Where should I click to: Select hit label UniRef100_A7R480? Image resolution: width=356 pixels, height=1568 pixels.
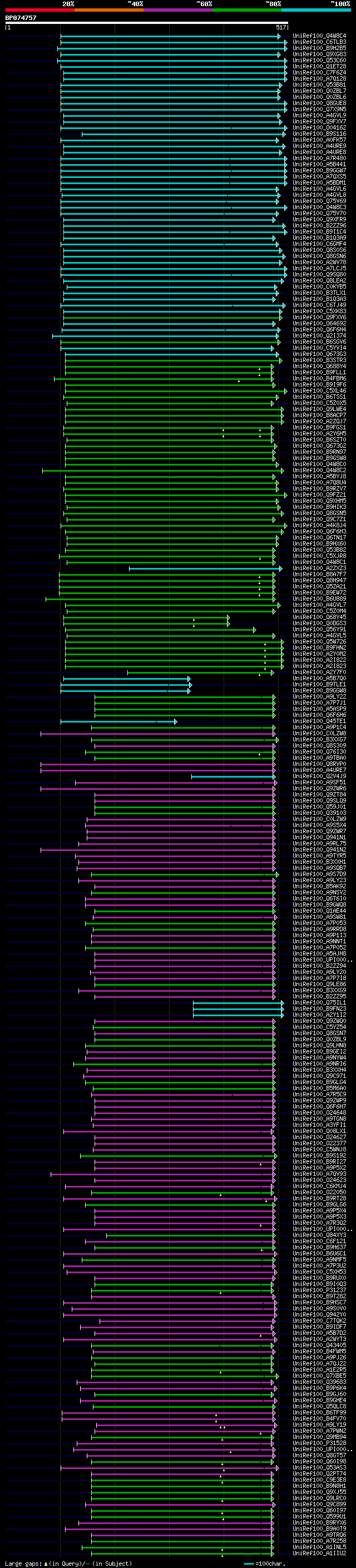(319, 159)
